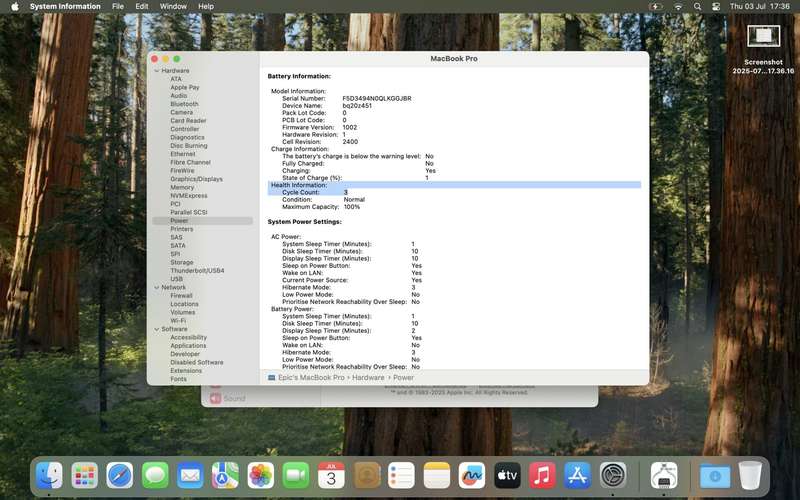Open Control Centre from menu bar

(x=716, y=6)
